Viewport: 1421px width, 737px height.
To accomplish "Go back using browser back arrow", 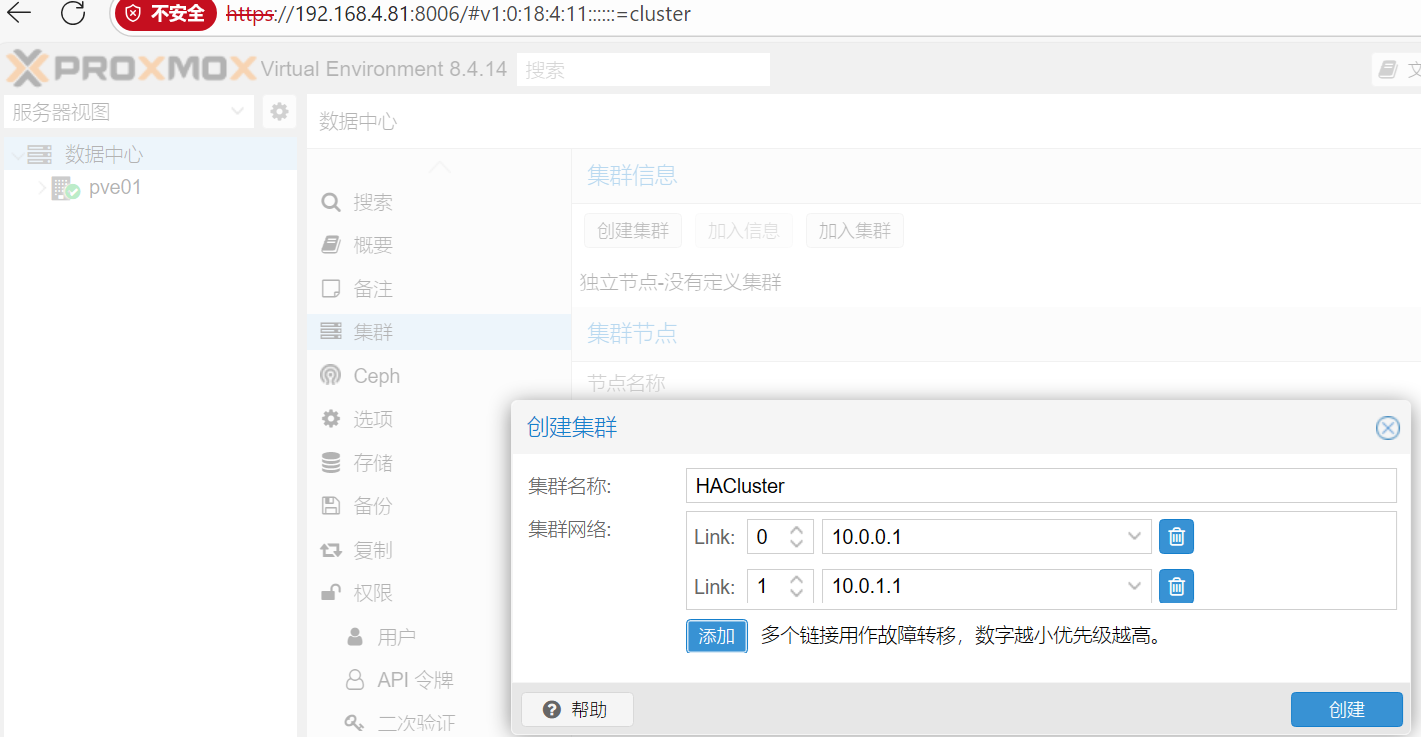I will click(x=19, y=13).
